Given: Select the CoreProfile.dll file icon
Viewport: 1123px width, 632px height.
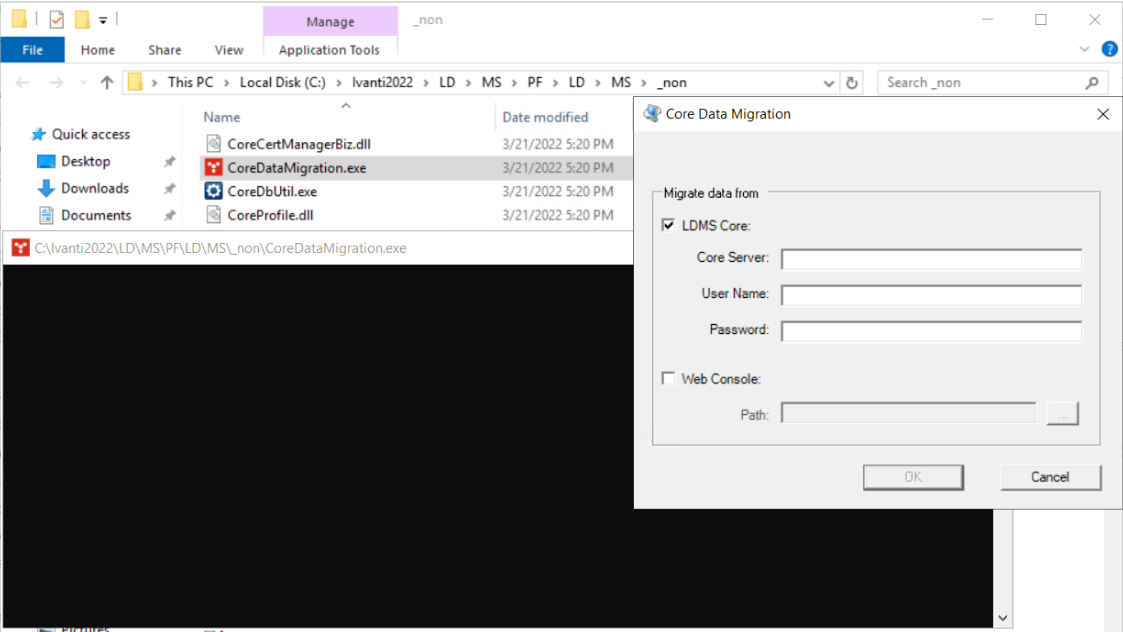Looking at the screenshot, I should [x=213, y=214].
